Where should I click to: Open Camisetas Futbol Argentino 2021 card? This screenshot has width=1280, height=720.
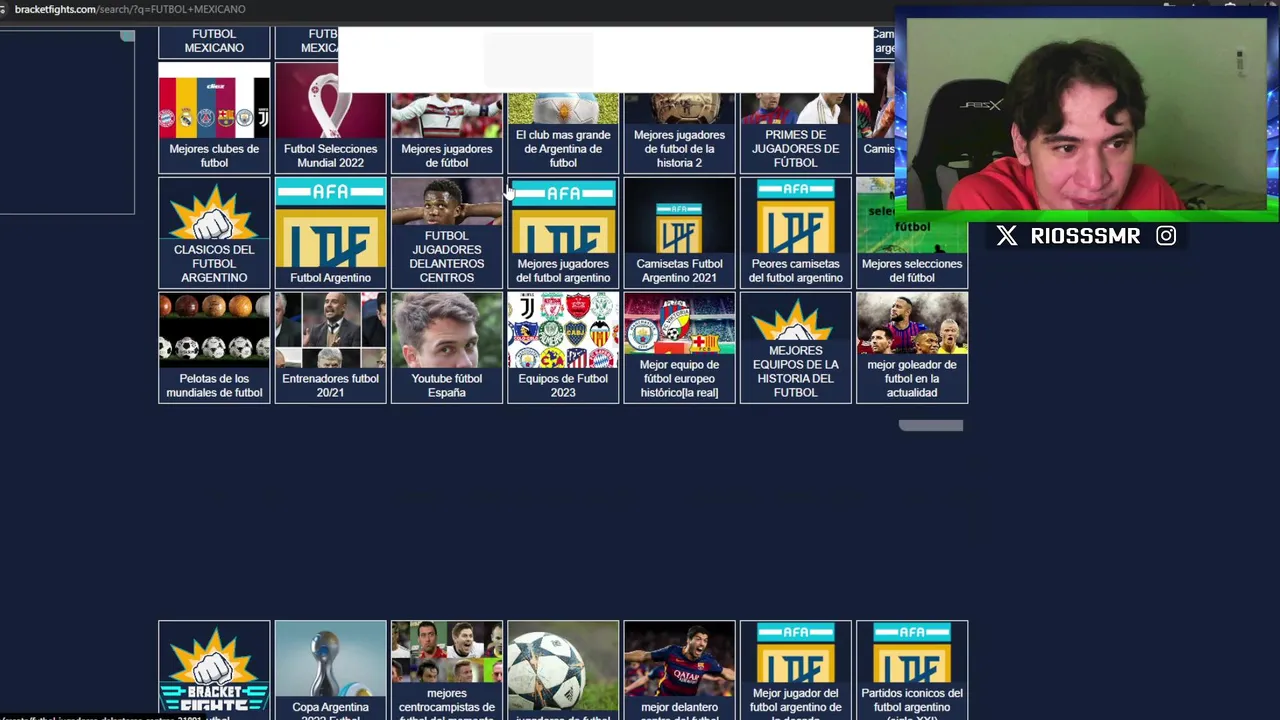679,233
